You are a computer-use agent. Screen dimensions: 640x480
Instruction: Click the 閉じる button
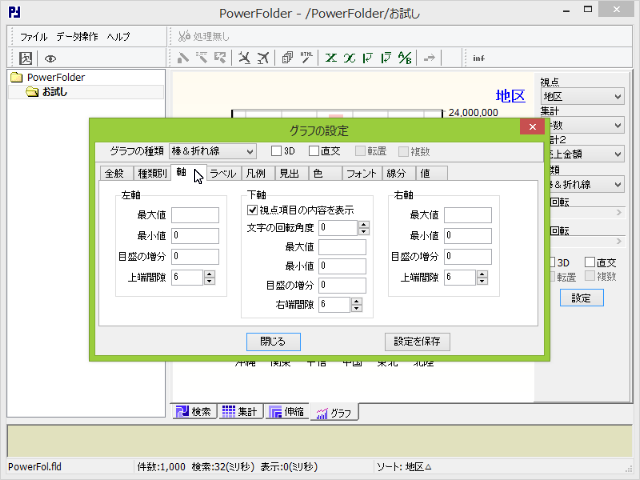coord(273,342)
